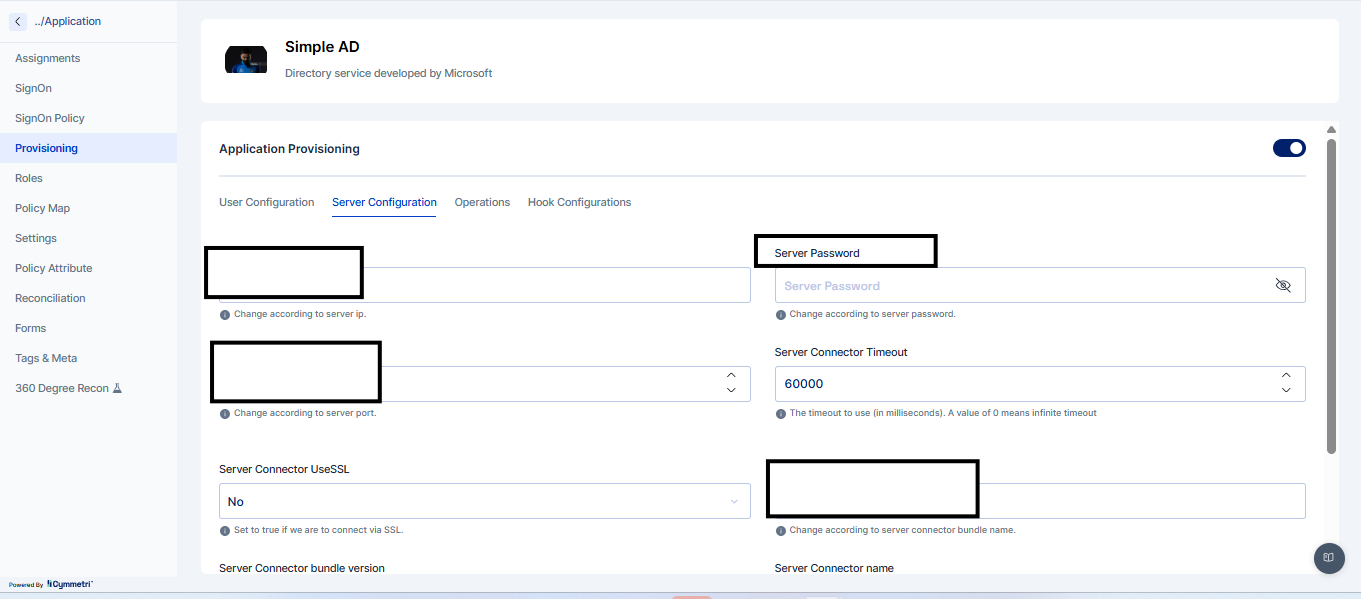Switch to the Operations tab
1361x599 pixels.
coord(482,202)
